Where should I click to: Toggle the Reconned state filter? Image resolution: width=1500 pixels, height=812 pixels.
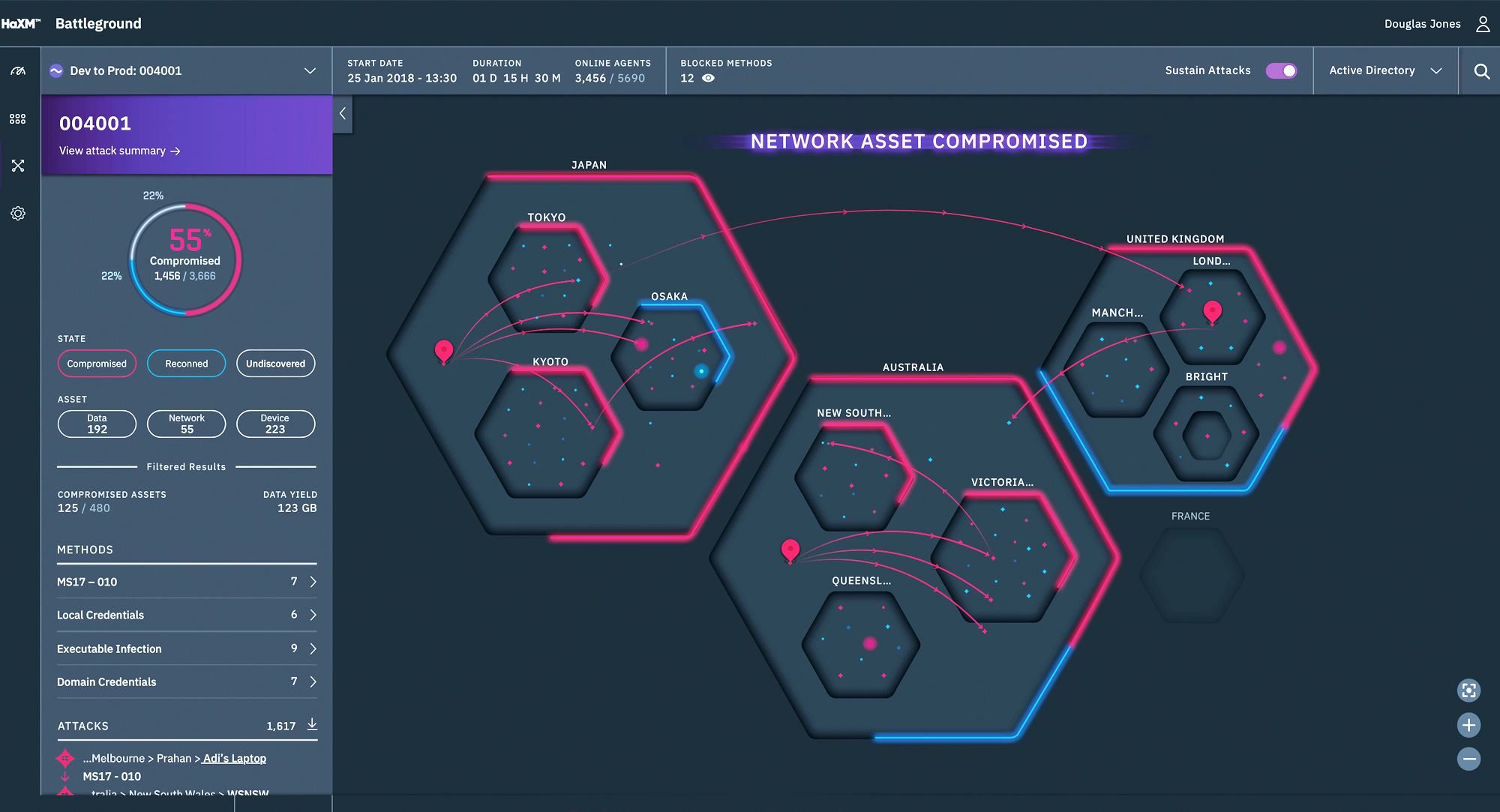[186, 364]
